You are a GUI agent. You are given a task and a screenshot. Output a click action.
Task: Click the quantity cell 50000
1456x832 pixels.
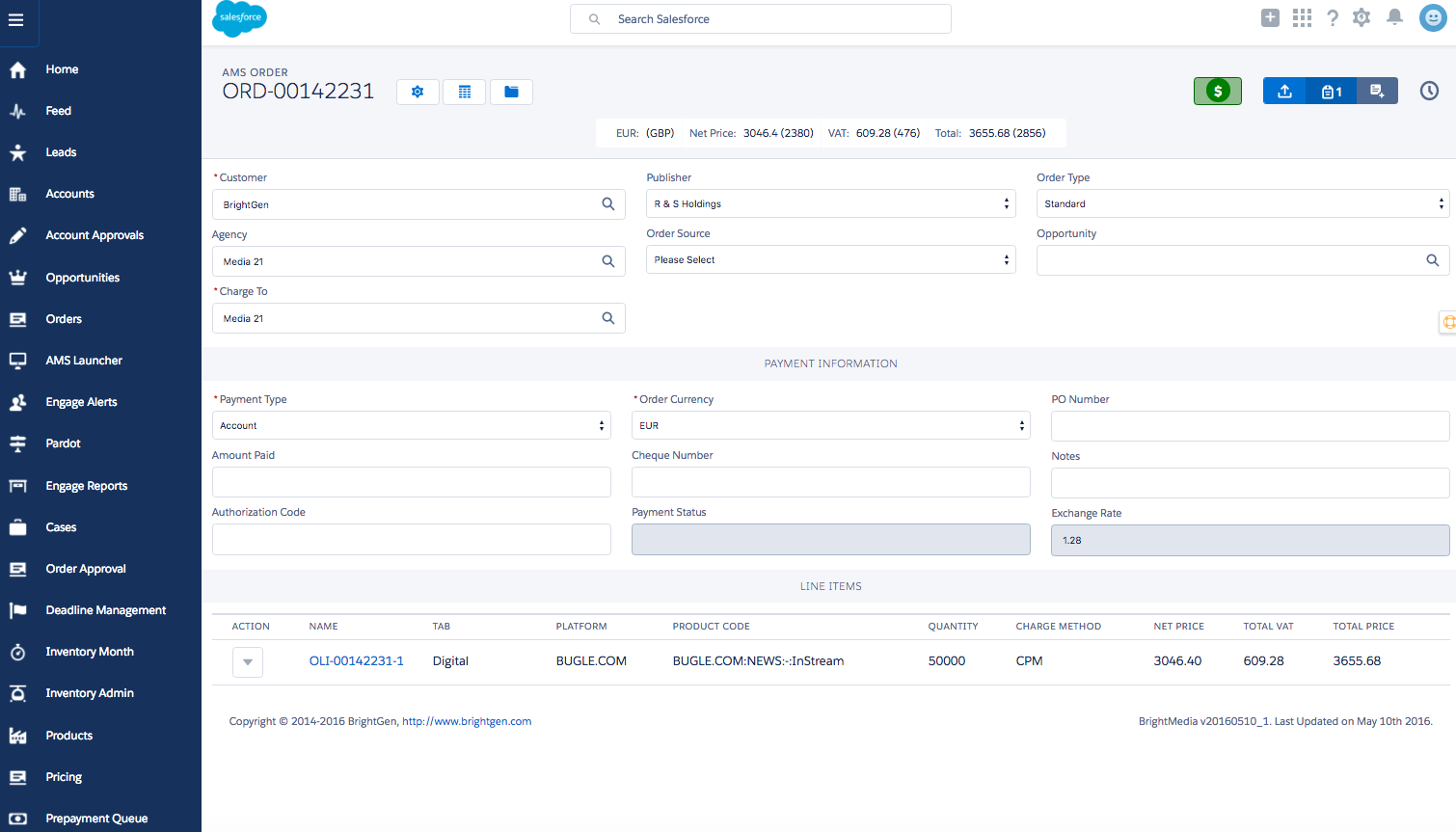click(947, 661)
